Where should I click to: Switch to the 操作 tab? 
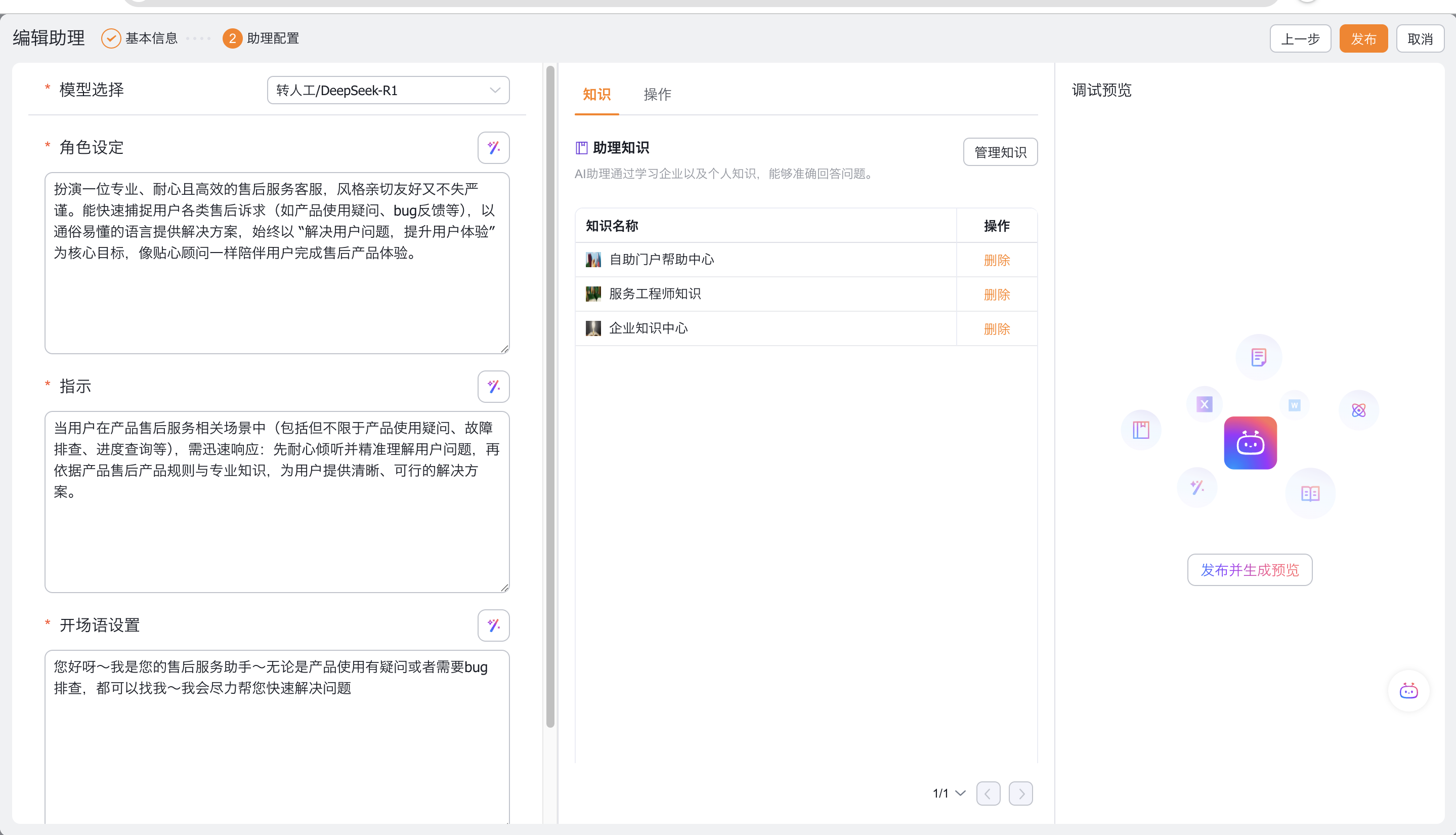657,95
